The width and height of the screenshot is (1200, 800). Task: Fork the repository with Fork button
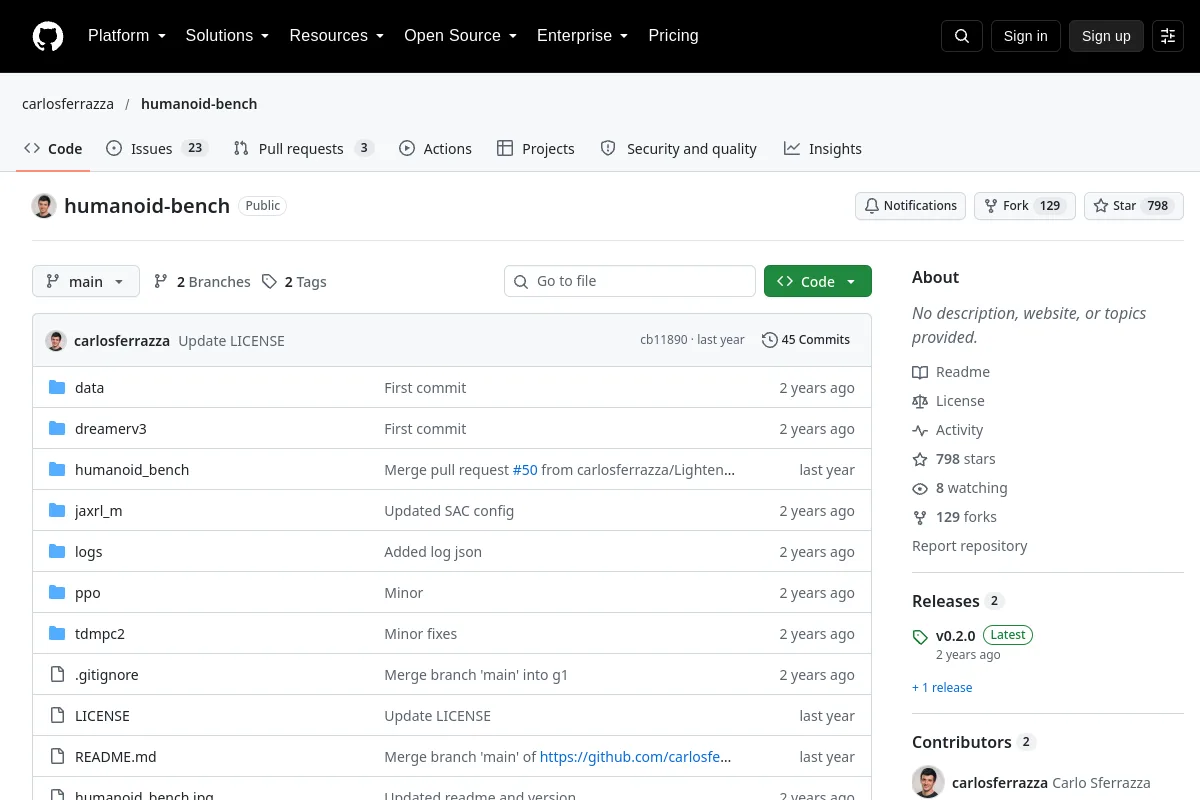(x=1025, y=206)
